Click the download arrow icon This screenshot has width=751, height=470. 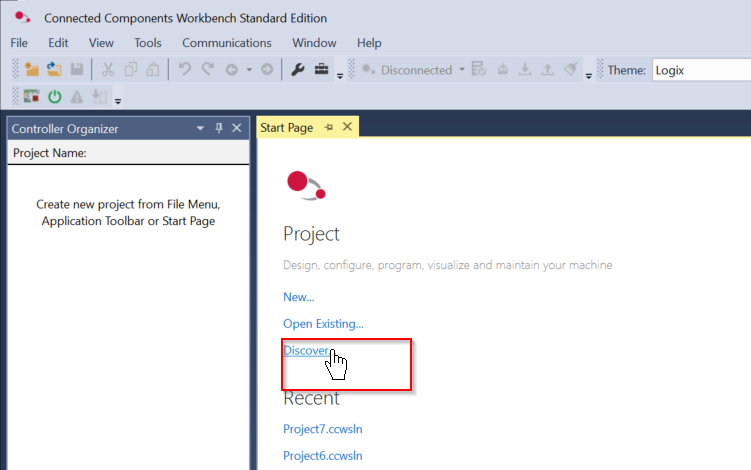click(525, 69)
